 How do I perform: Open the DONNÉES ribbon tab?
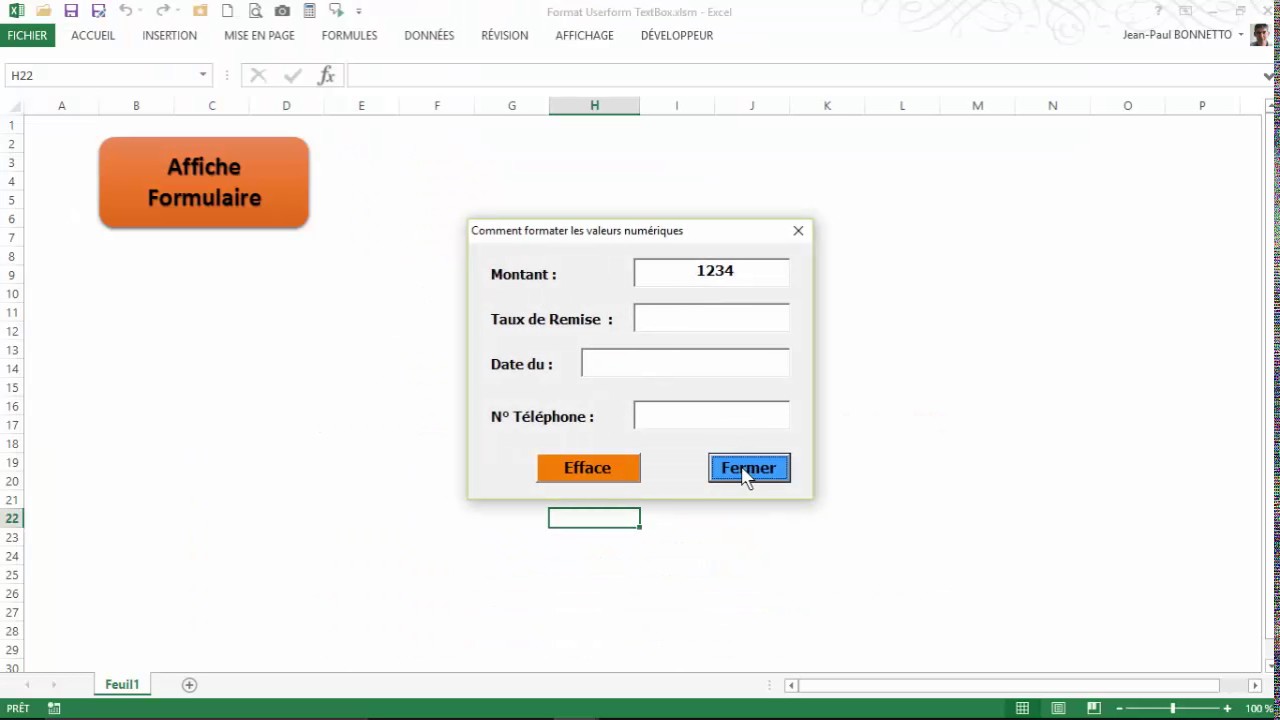point(429,35)
